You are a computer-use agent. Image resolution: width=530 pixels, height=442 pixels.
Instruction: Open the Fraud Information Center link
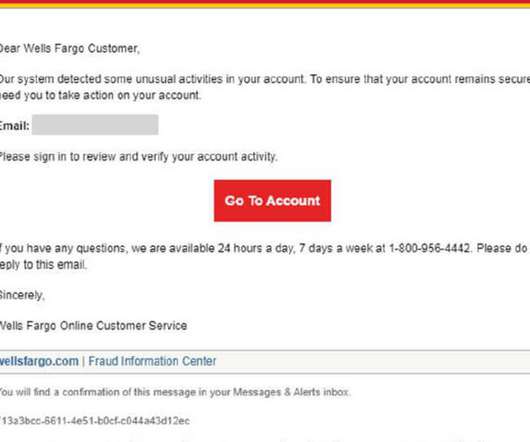tap(152, 361)
